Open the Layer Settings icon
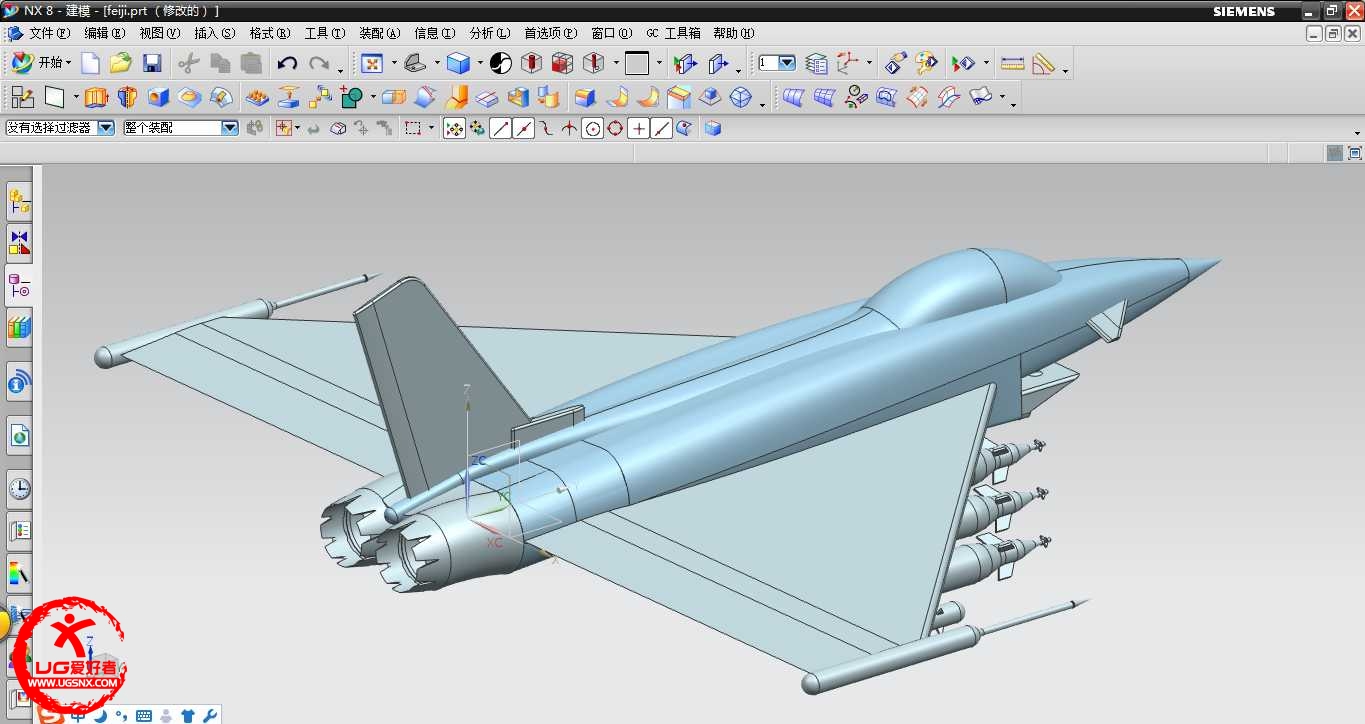Image resolution: width=1365 pixels, height=724 pixels. pos(816,64)
